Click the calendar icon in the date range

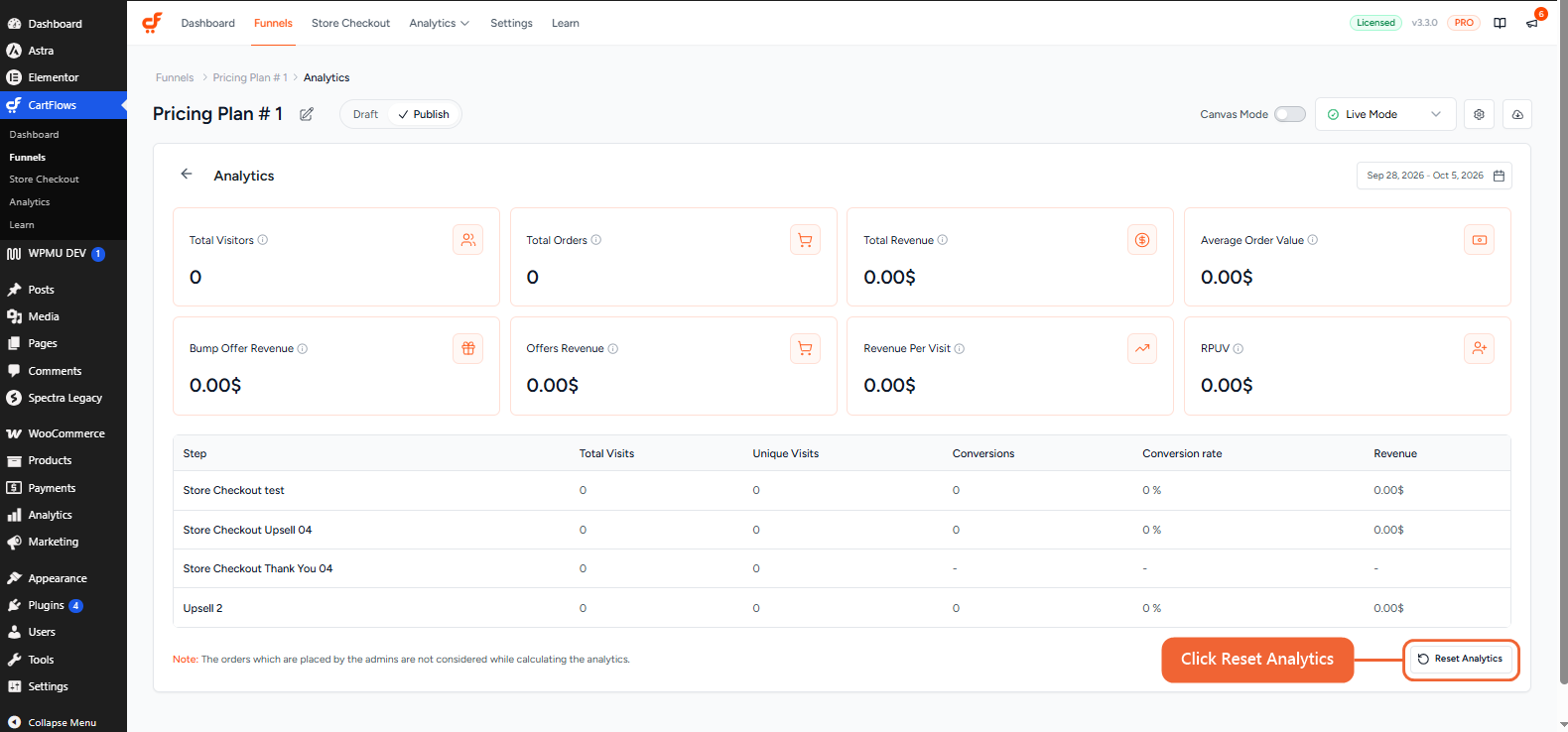pos(1500,176)
